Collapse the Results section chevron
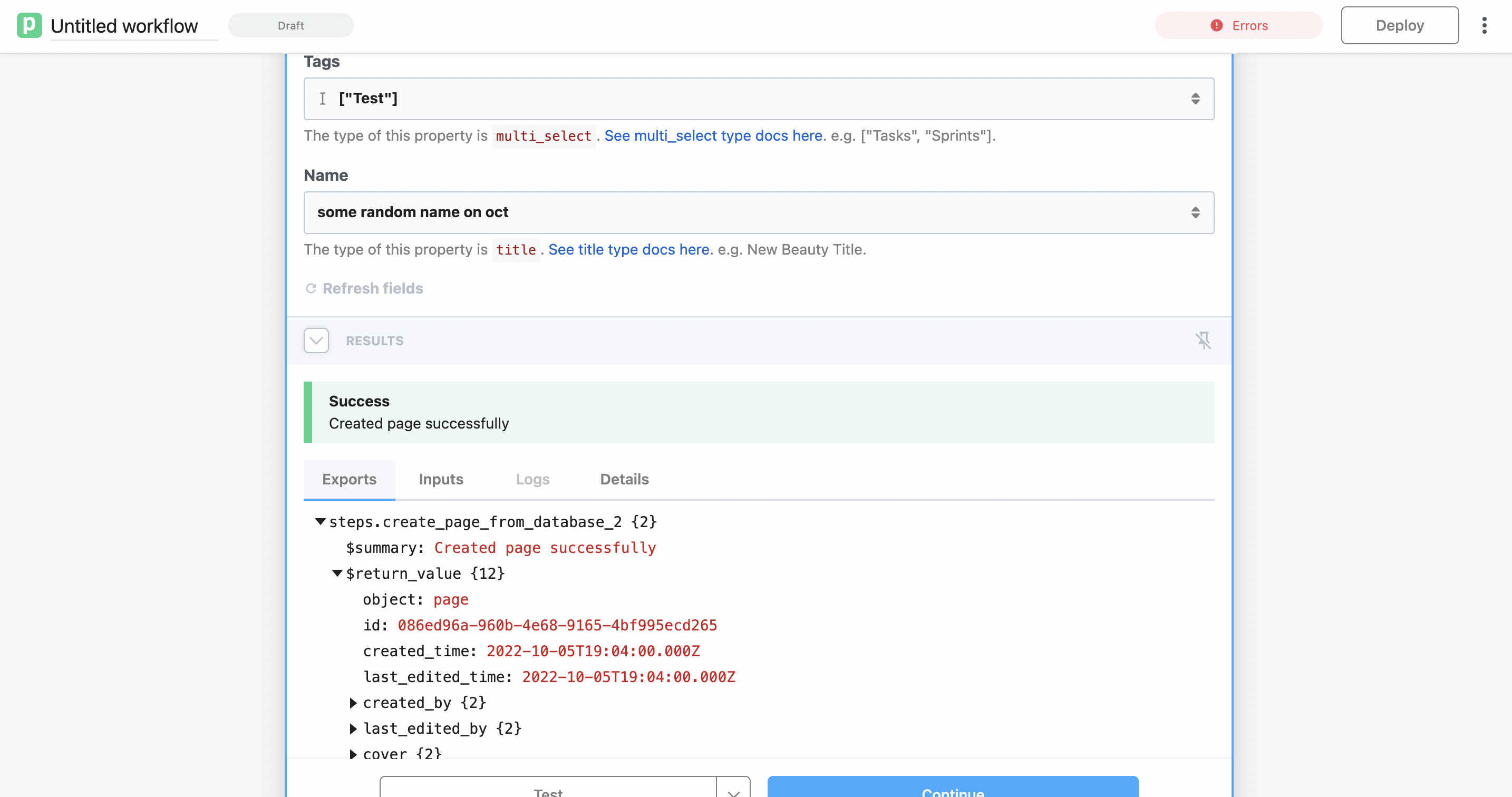The width and height of the screenshot is (1512, 797). click(x=316, y=341)
